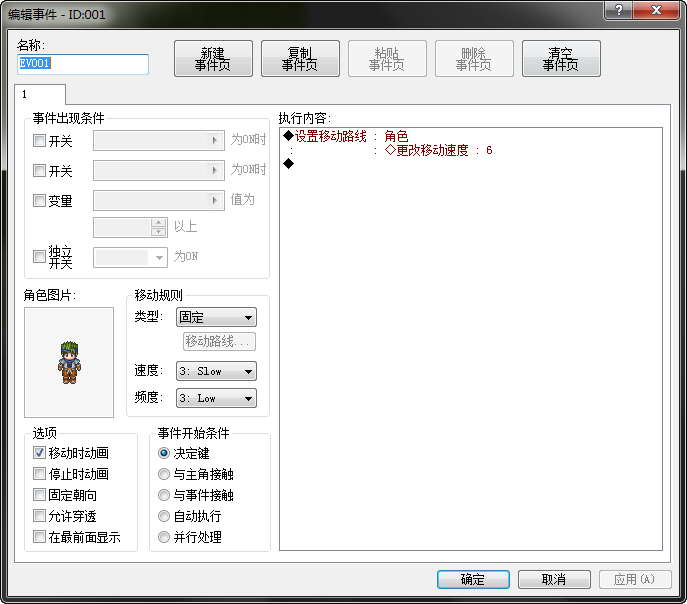Viewport: 687px width, 604px height.
Task: Select the 与主角接触 trigger option
Action: click(164, 474)
